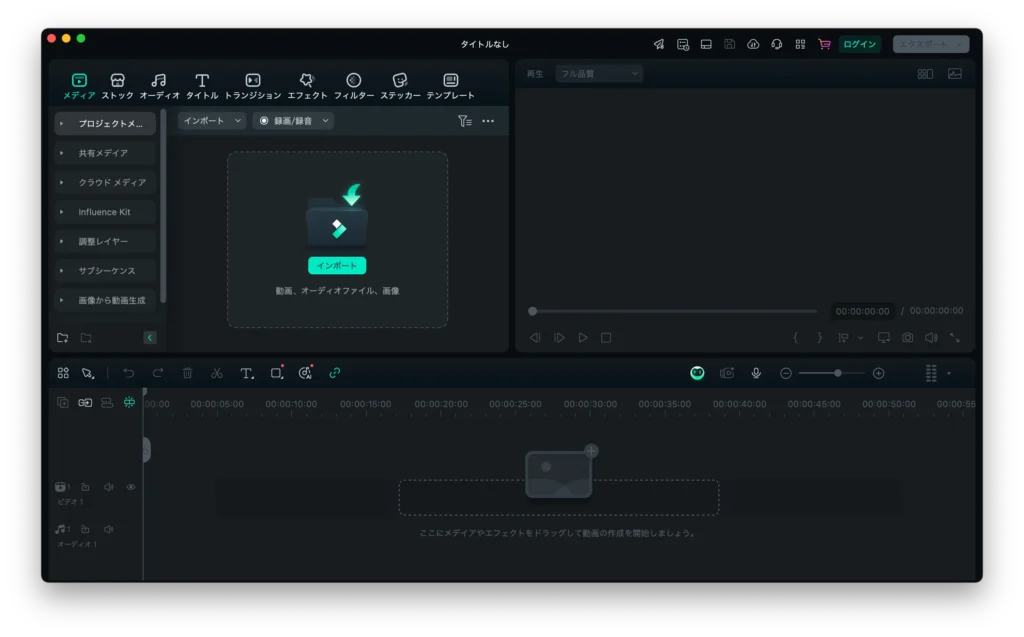This screenshot has width=1024, height=637.
Task: Select the text tool in timeline toolbar
Action: click(246, 373)
